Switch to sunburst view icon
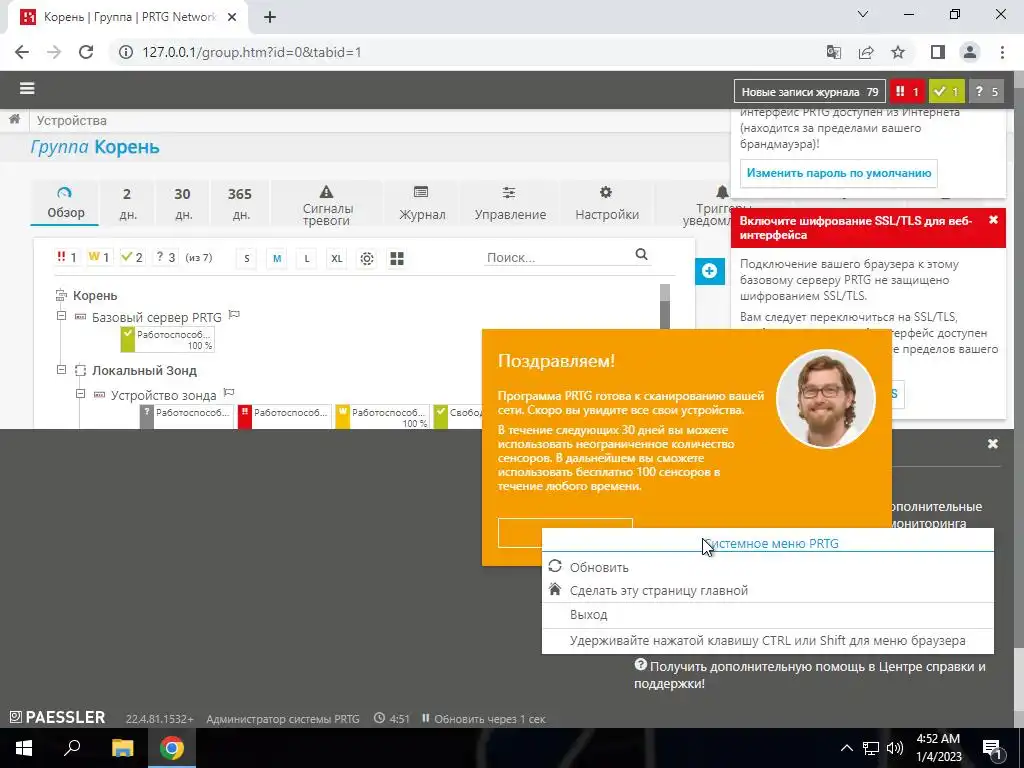1024x768 pixels. 367,259
